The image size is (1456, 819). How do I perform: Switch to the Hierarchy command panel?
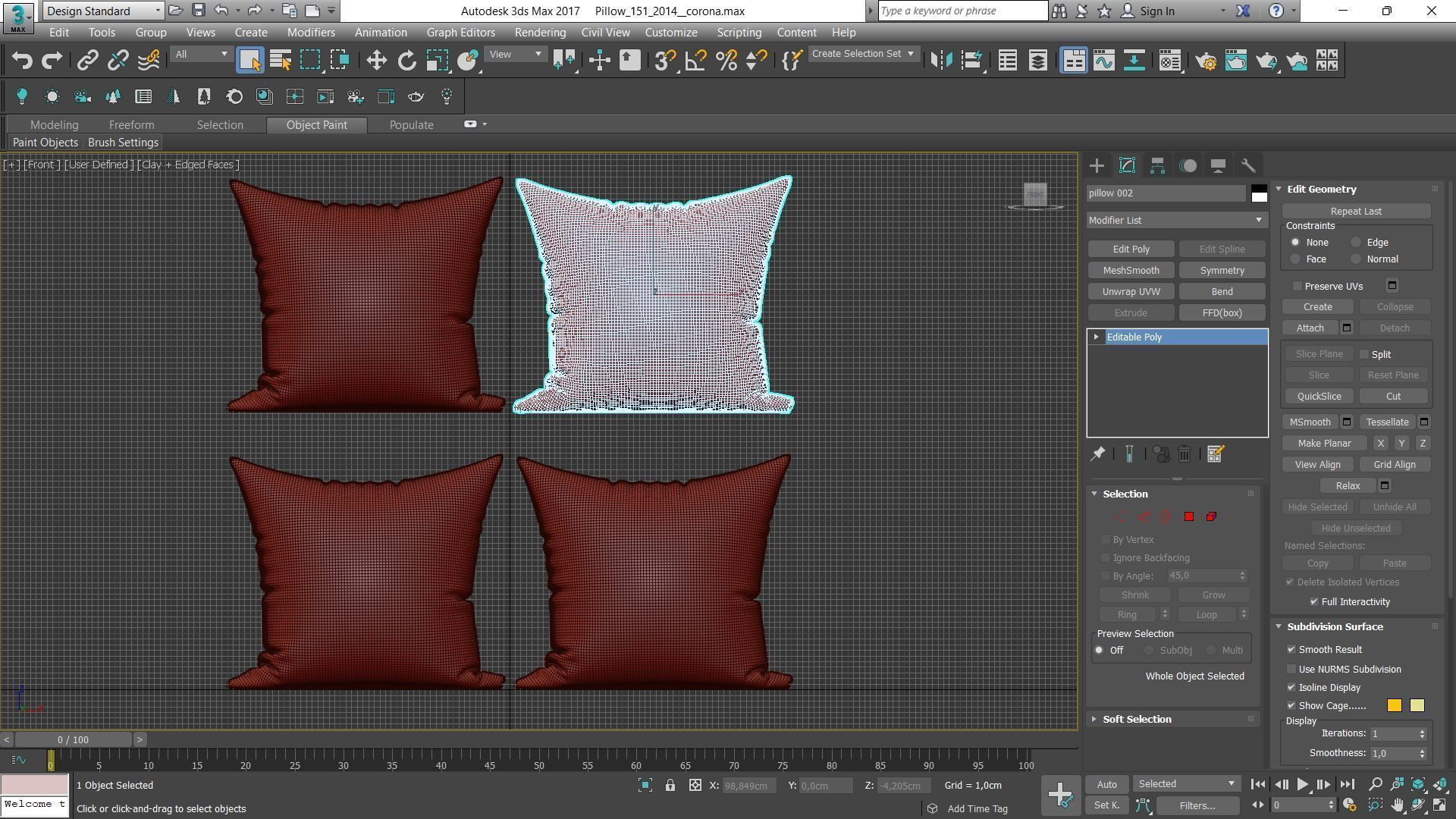1157,165
